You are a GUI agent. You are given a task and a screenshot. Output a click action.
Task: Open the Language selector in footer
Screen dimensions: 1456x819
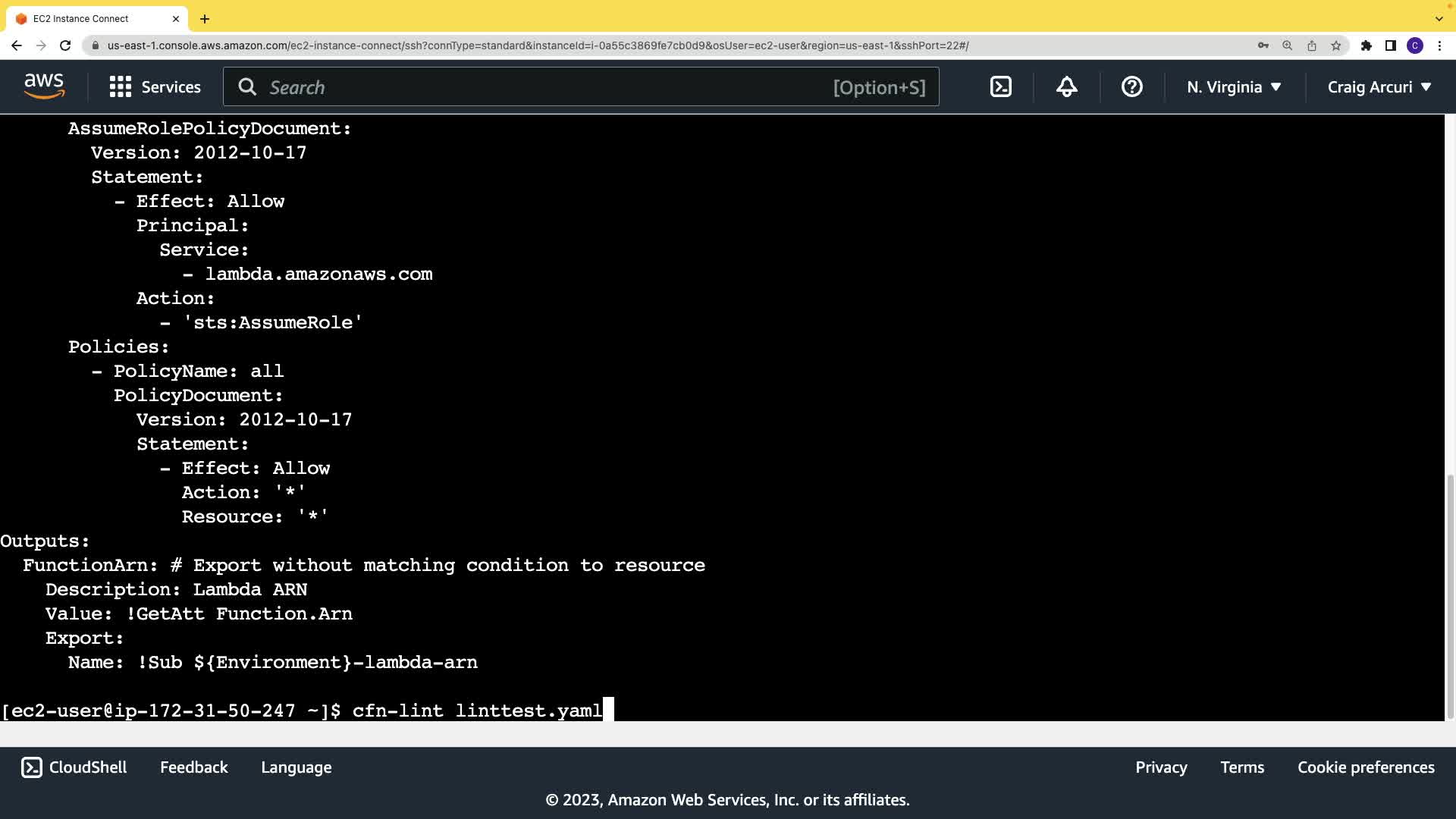tap(296, 767)
